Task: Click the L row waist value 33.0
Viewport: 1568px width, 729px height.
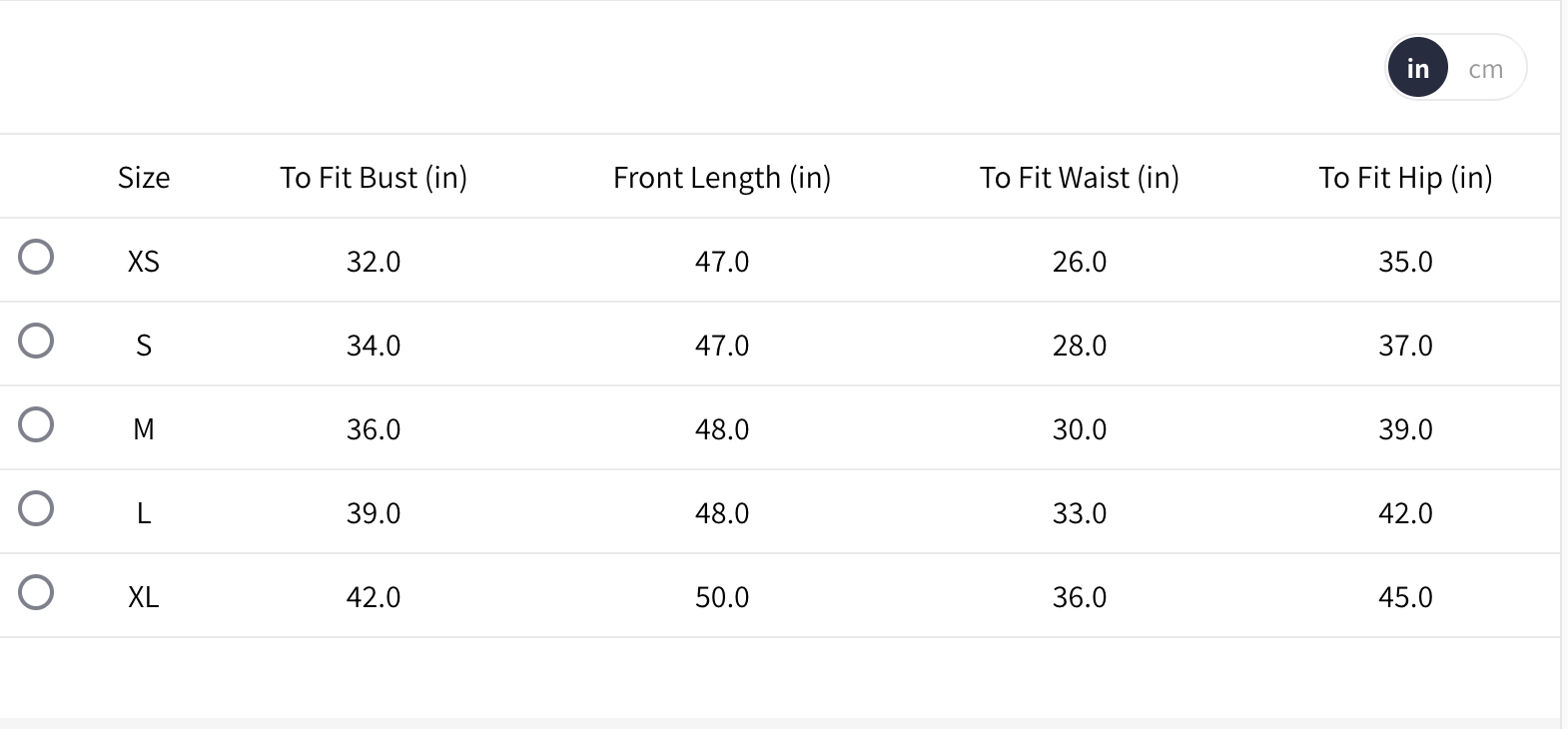Action: tap(1080, 513)
